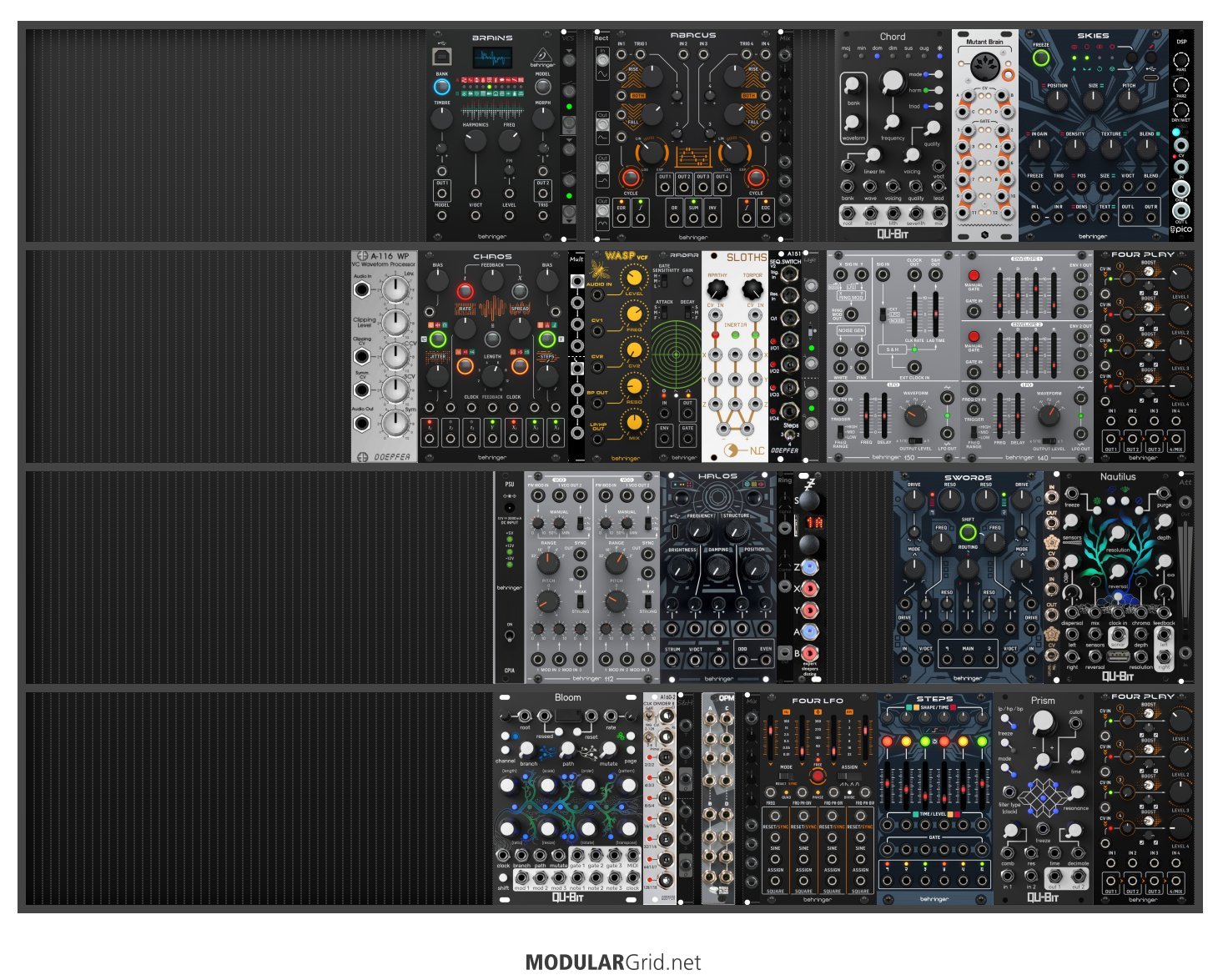Click the concentric circle emblem on Halos
This screenshot has height=980, width=1228.
tap(717, 497)
